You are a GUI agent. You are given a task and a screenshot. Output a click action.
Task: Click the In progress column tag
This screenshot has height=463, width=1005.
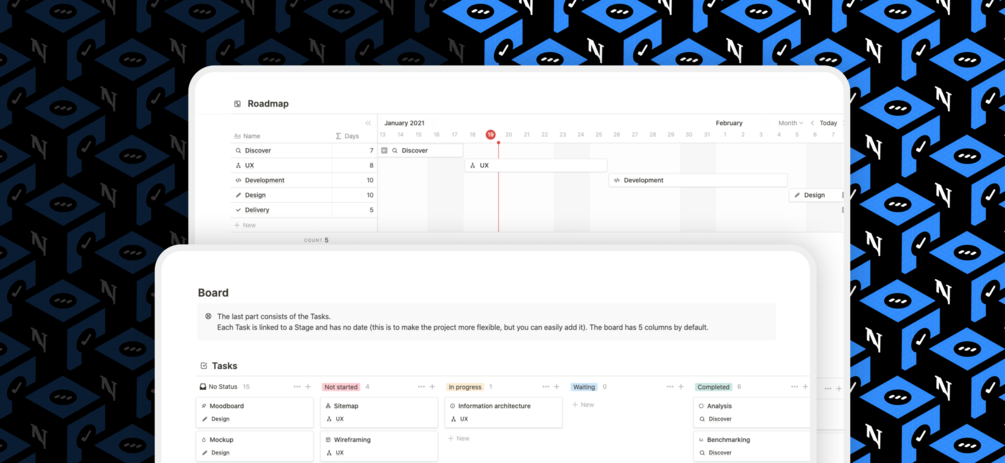(x=465, y=387)
